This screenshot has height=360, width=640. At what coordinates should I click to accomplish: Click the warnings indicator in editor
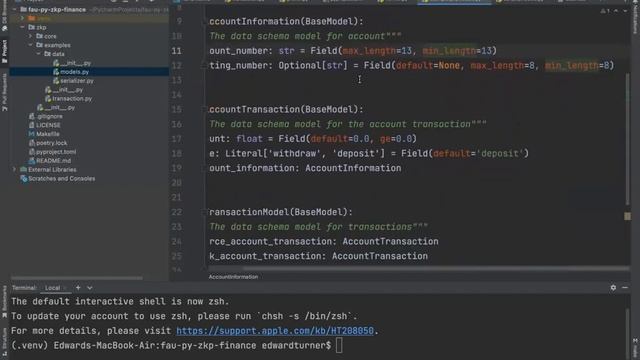604,11
